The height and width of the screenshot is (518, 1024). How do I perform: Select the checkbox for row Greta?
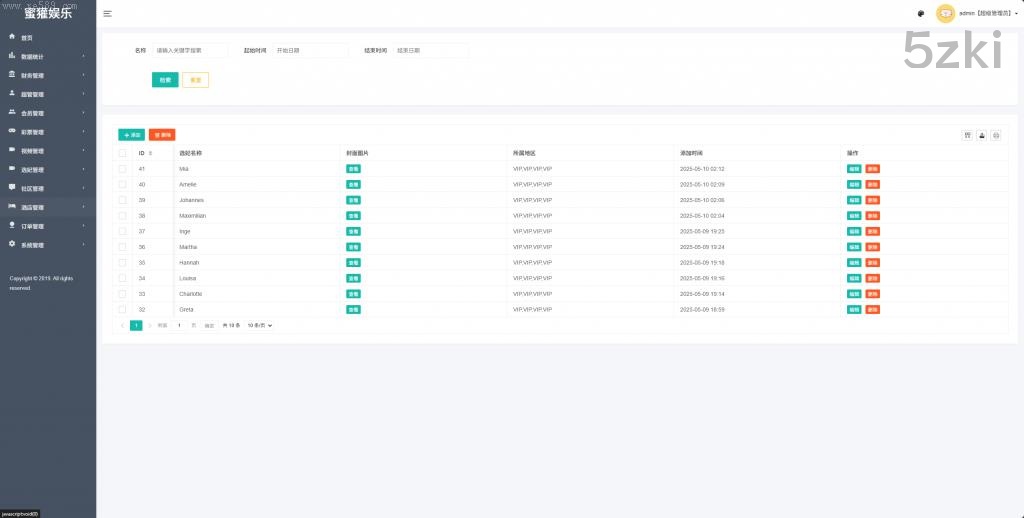point(123,309)
